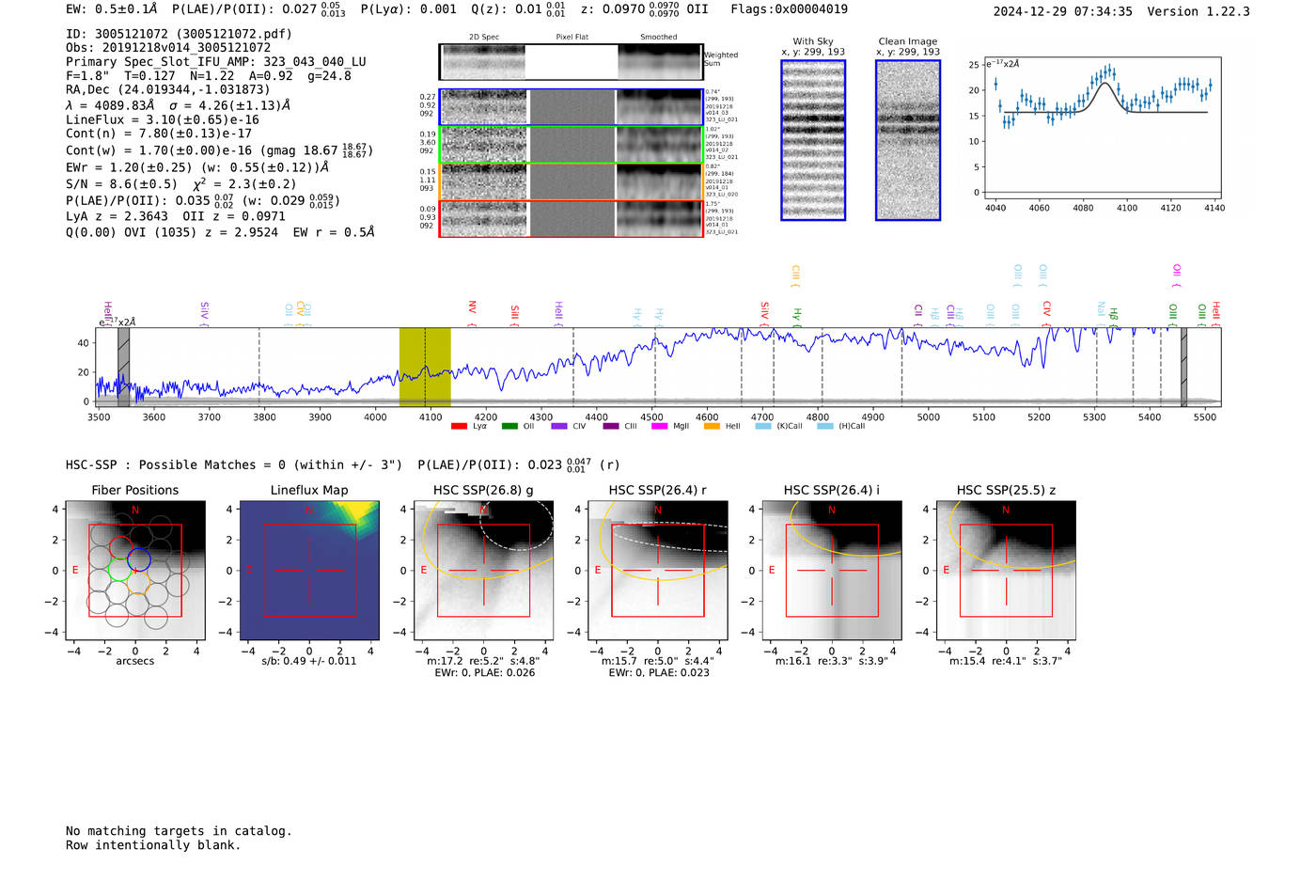Click the Primary Spec_Slot_IFU_AMP line

click(216, 62)
